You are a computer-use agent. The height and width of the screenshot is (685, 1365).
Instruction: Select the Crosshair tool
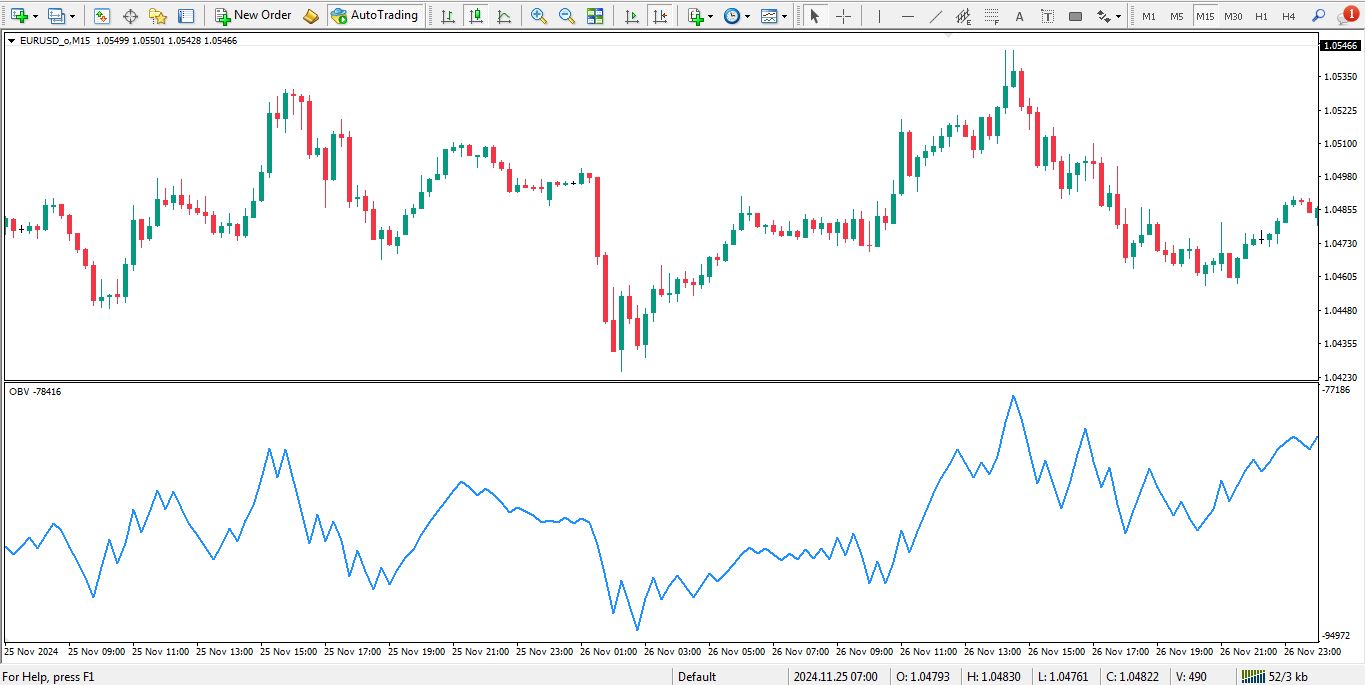tap(843, 16)
